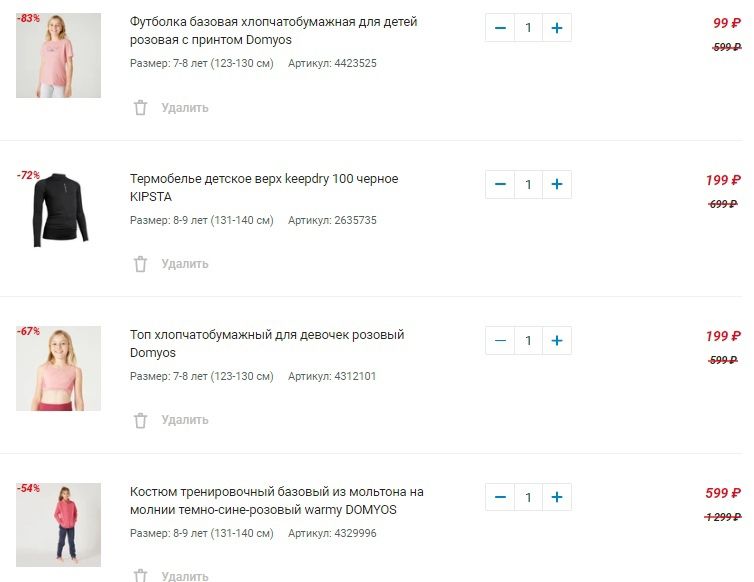Click trash icon for KIPSTA thermal top
The height and width of the screenshot is (582, 754).
pos(141,264)
